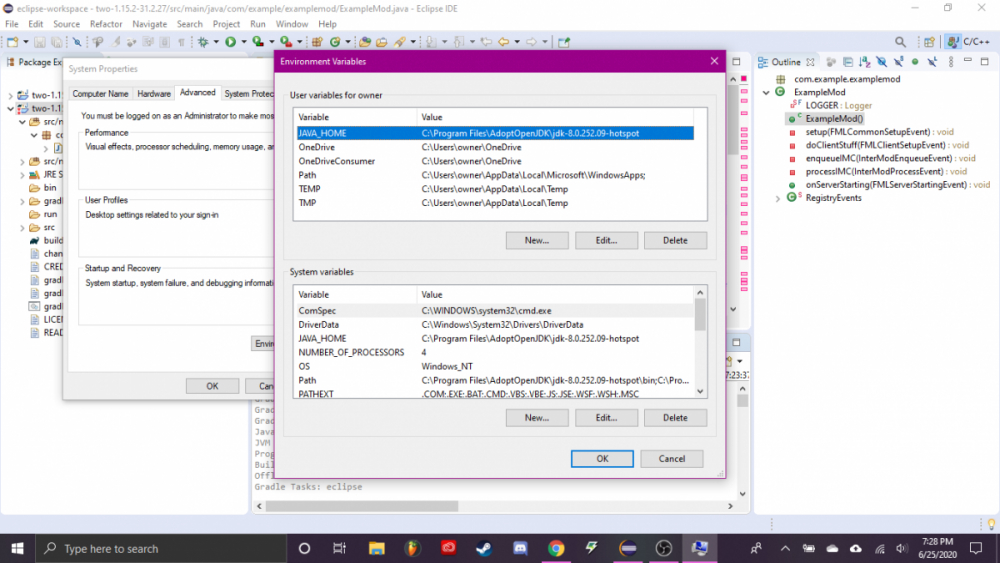Show hidden system tray icons chevron
This screenshot has height=563, width=1000.
click(785, 548)
